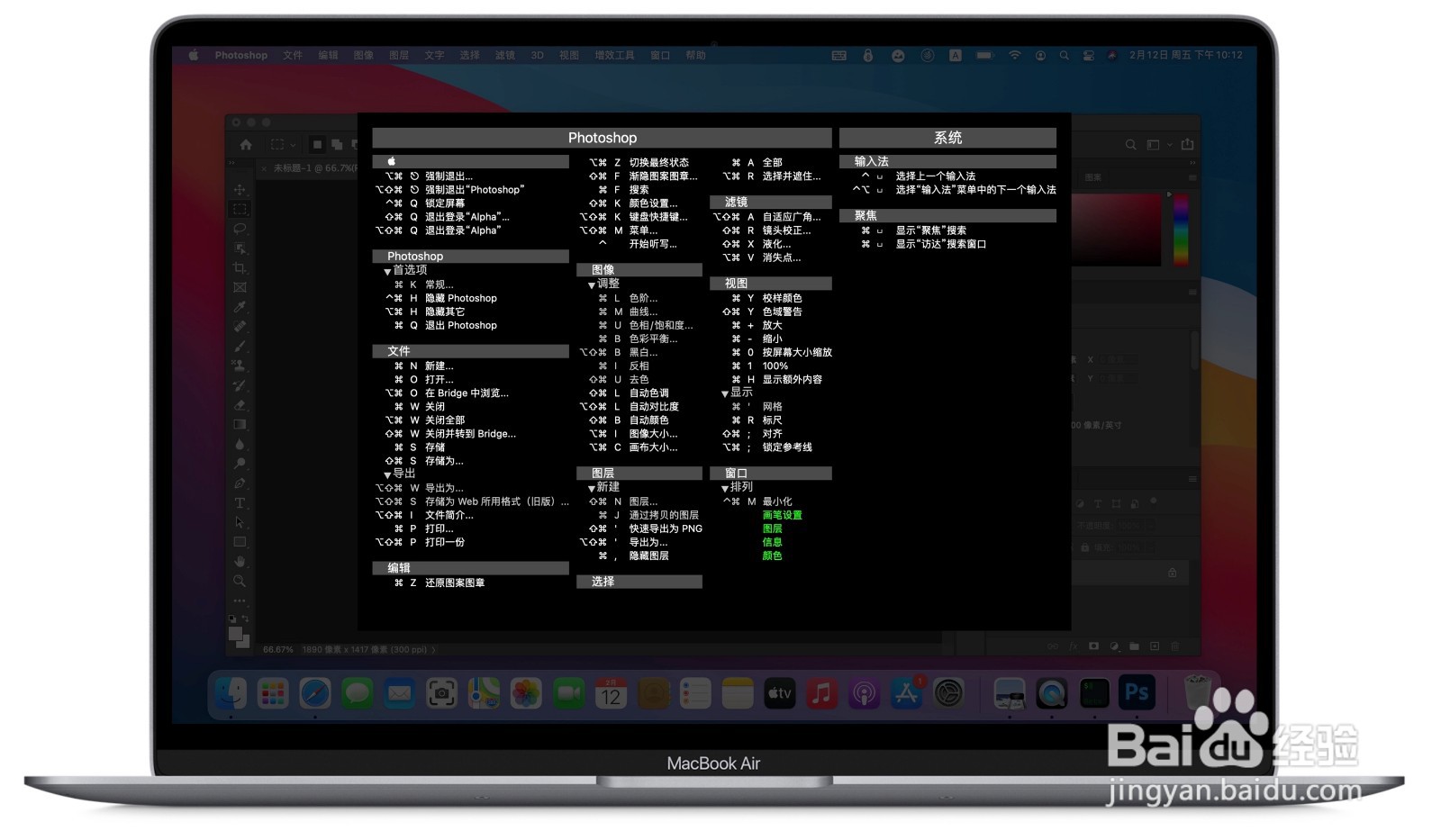Image resolution: width=1441 pixels, height=840 pixels.
Task: Select the Horizontal Type tool
Action: click(240, 502)
